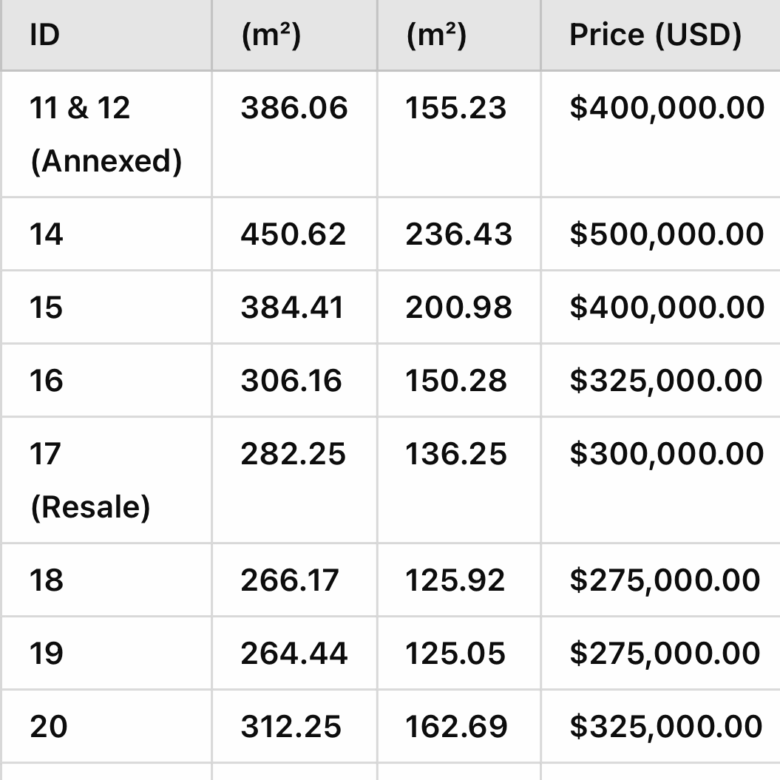Select the 264.44 cell in row 19
This screenshot has width=780, height=780.
[x=294, y=653]
